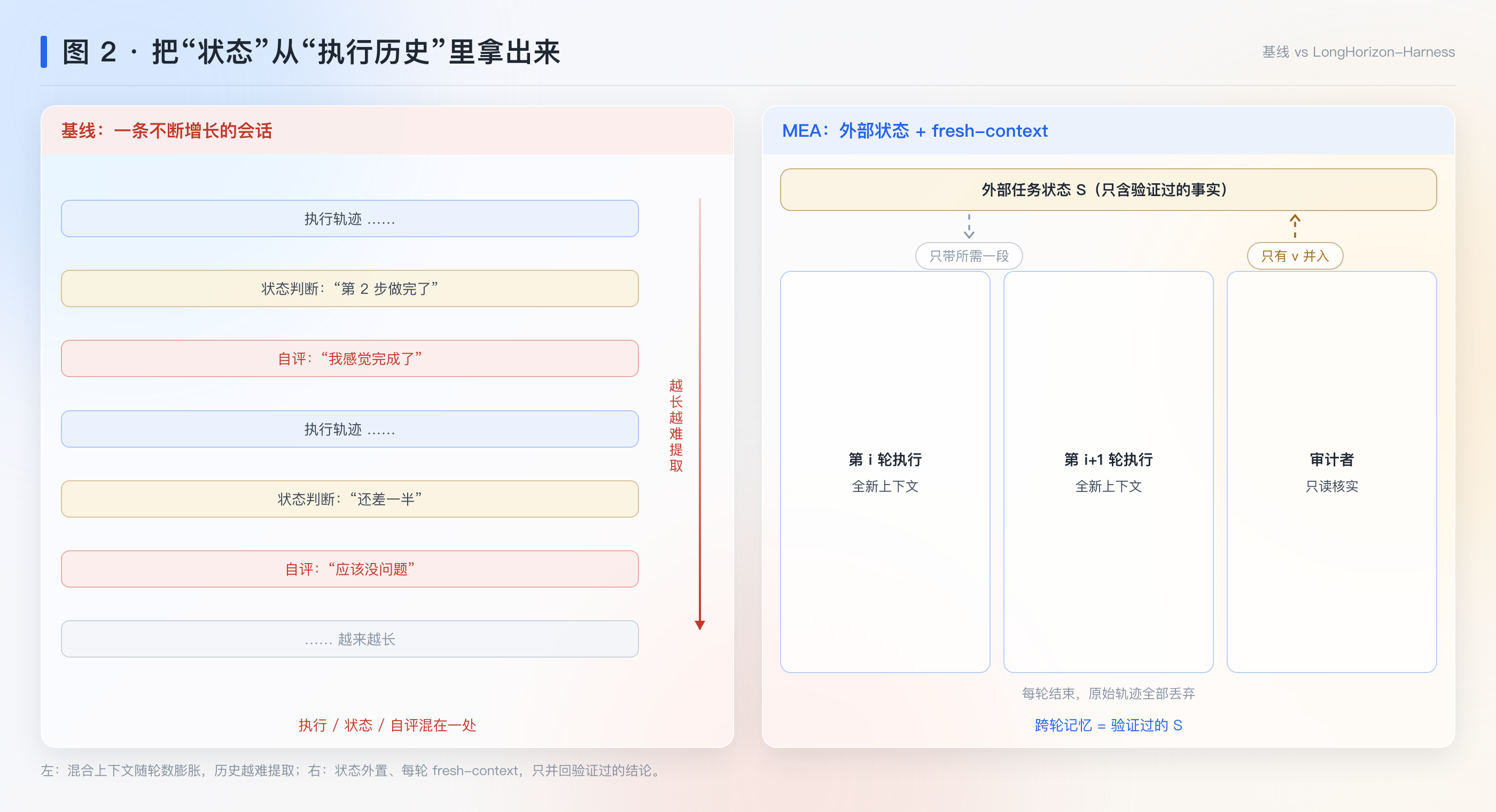Click the '每轮结束，原始轨迹全部丢弃' note

point(1108,693)
